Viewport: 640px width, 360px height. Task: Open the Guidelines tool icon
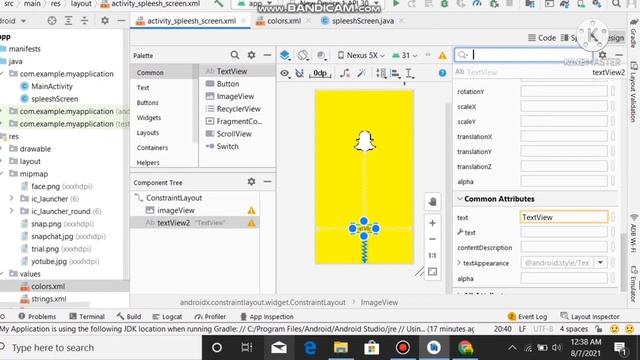click(x=409, y=73)
